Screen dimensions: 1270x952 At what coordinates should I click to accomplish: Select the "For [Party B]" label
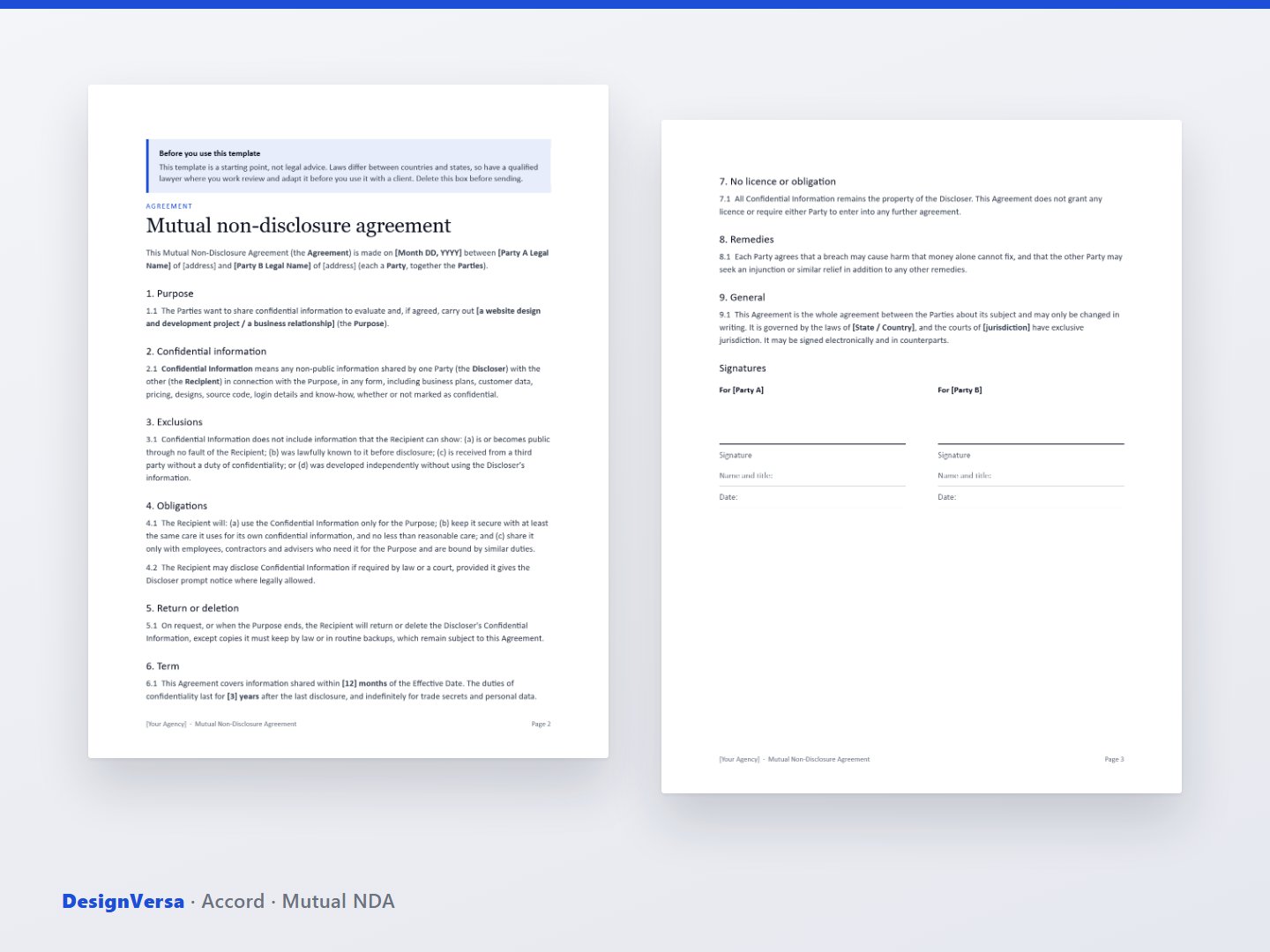[960, 390]
